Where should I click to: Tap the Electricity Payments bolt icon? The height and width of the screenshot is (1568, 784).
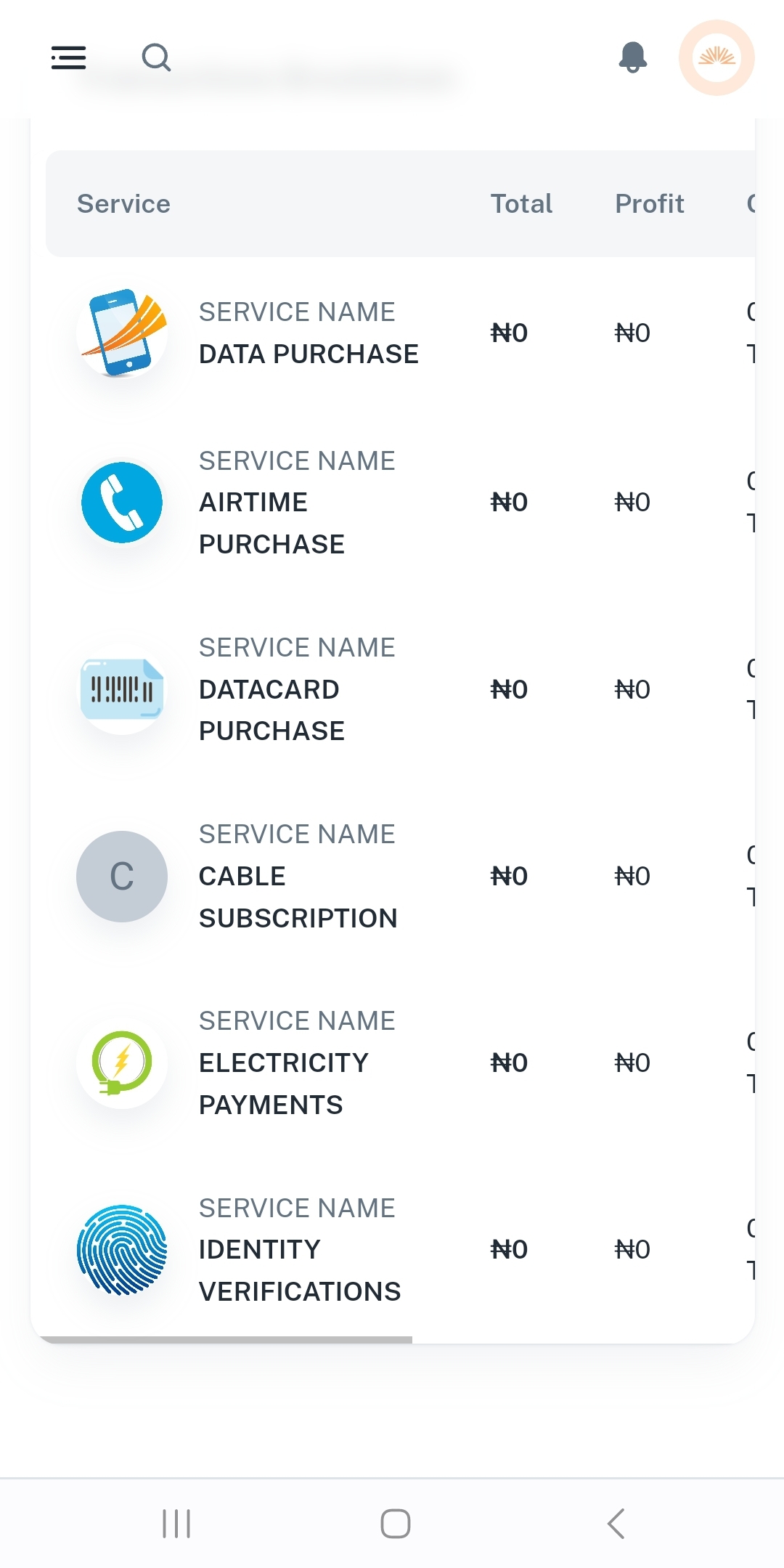pos(122,1063)
